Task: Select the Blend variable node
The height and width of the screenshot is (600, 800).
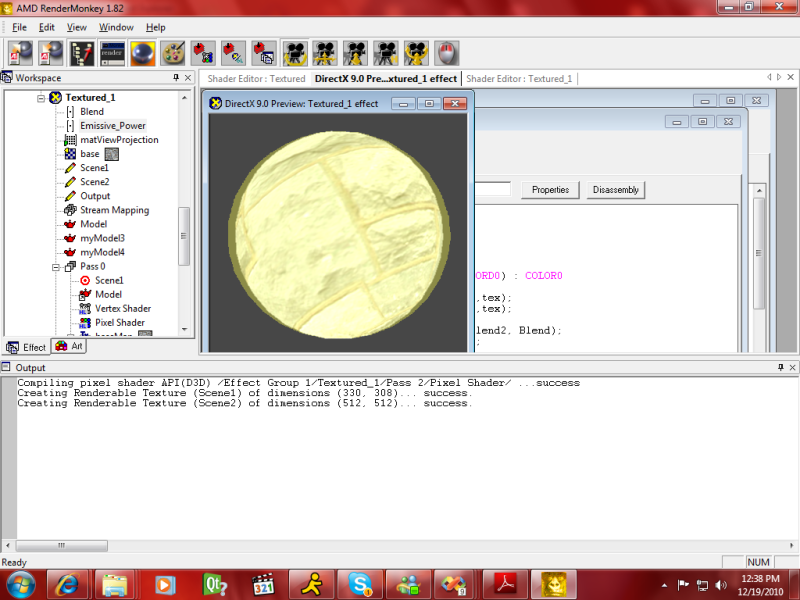Action: [92, 112]
